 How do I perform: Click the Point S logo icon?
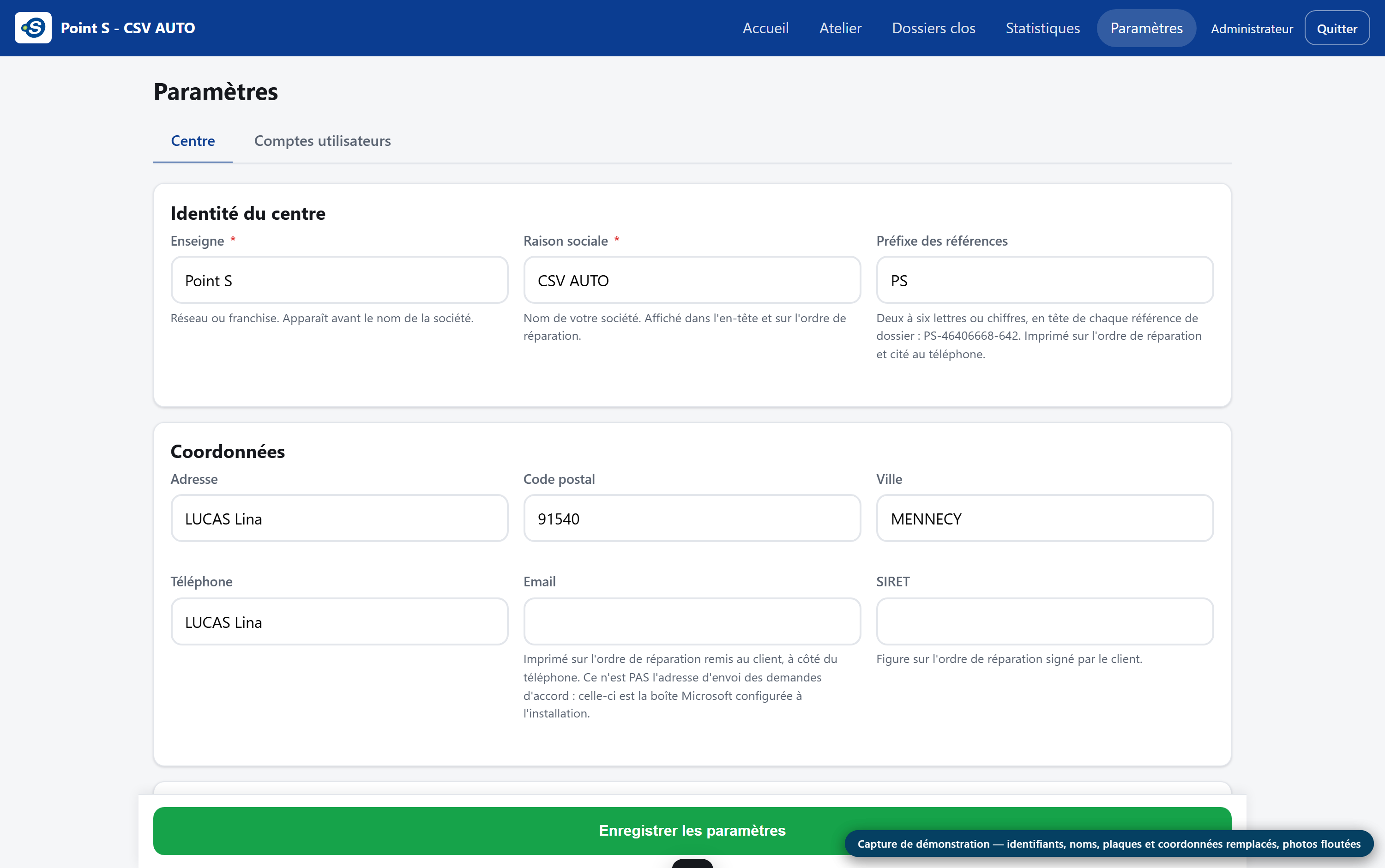click(33, 28)
